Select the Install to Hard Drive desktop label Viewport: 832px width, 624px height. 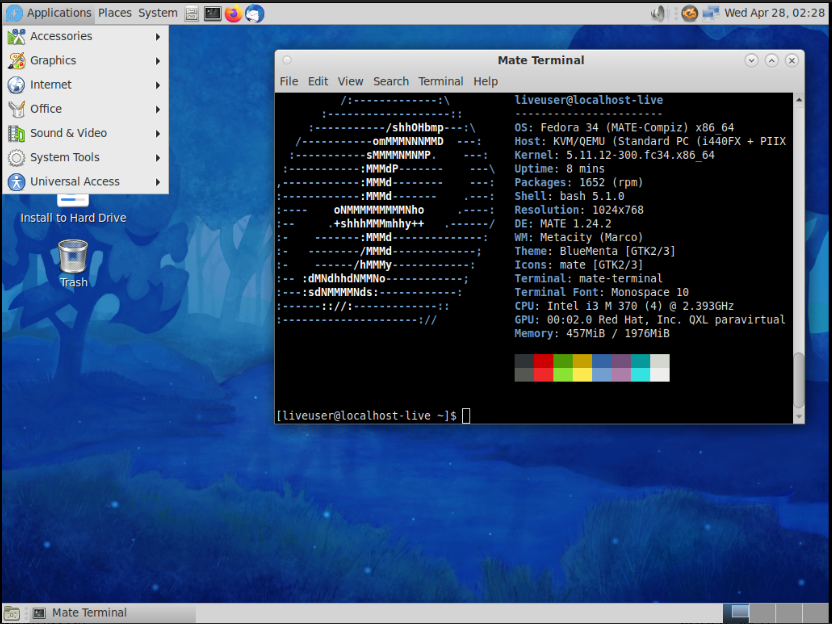tap(73, 218)
